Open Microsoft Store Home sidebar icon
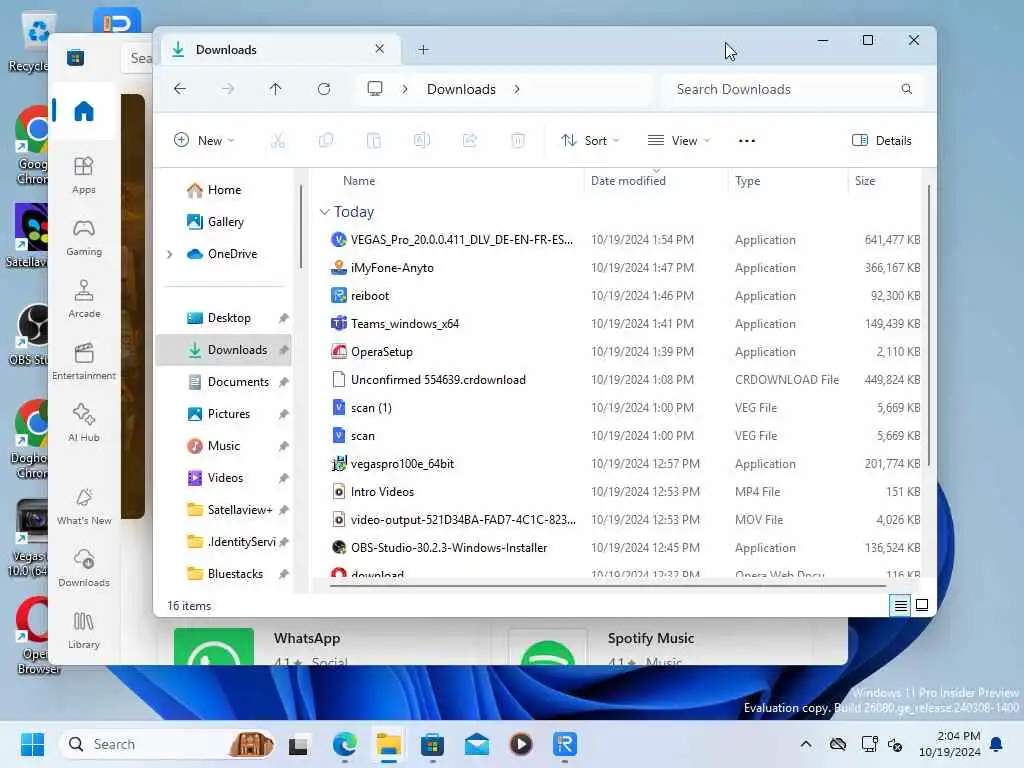The image size is (1024, 768). point(84,111)
